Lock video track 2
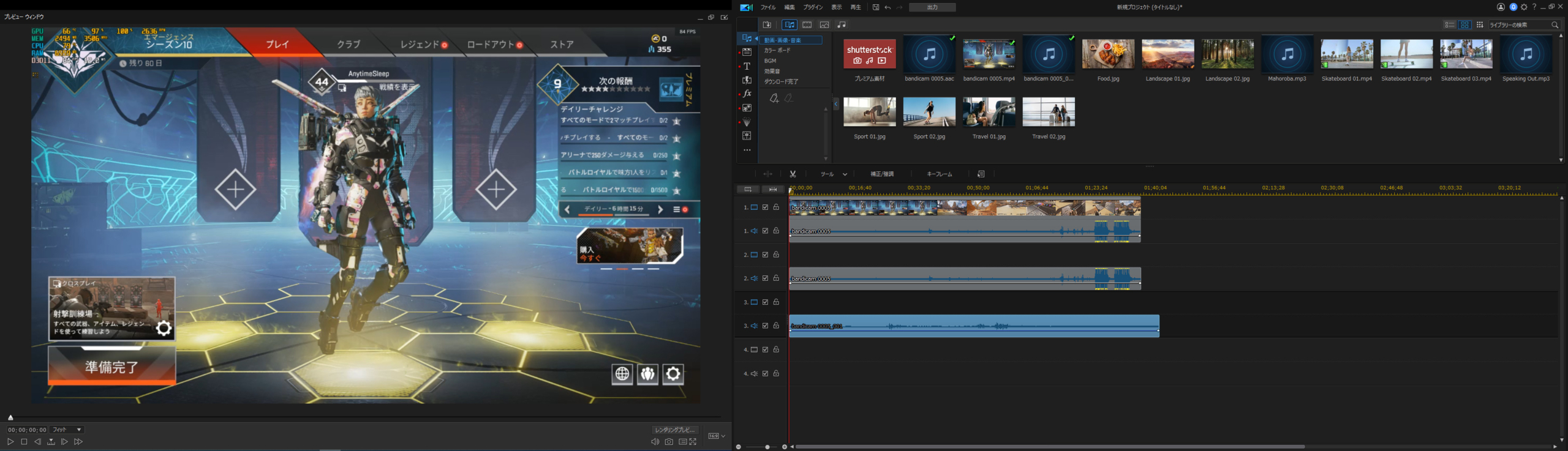The width and height of the screenshot is (1568, 451). 776,255
